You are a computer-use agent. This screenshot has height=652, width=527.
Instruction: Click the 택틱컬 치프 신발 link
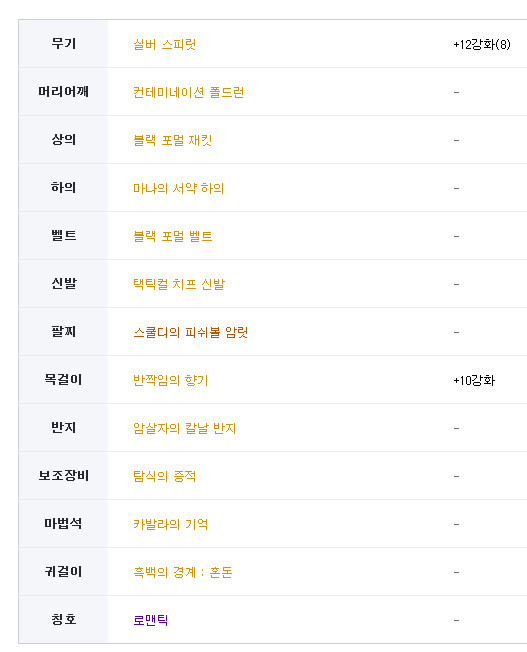[x=179, y=284]
